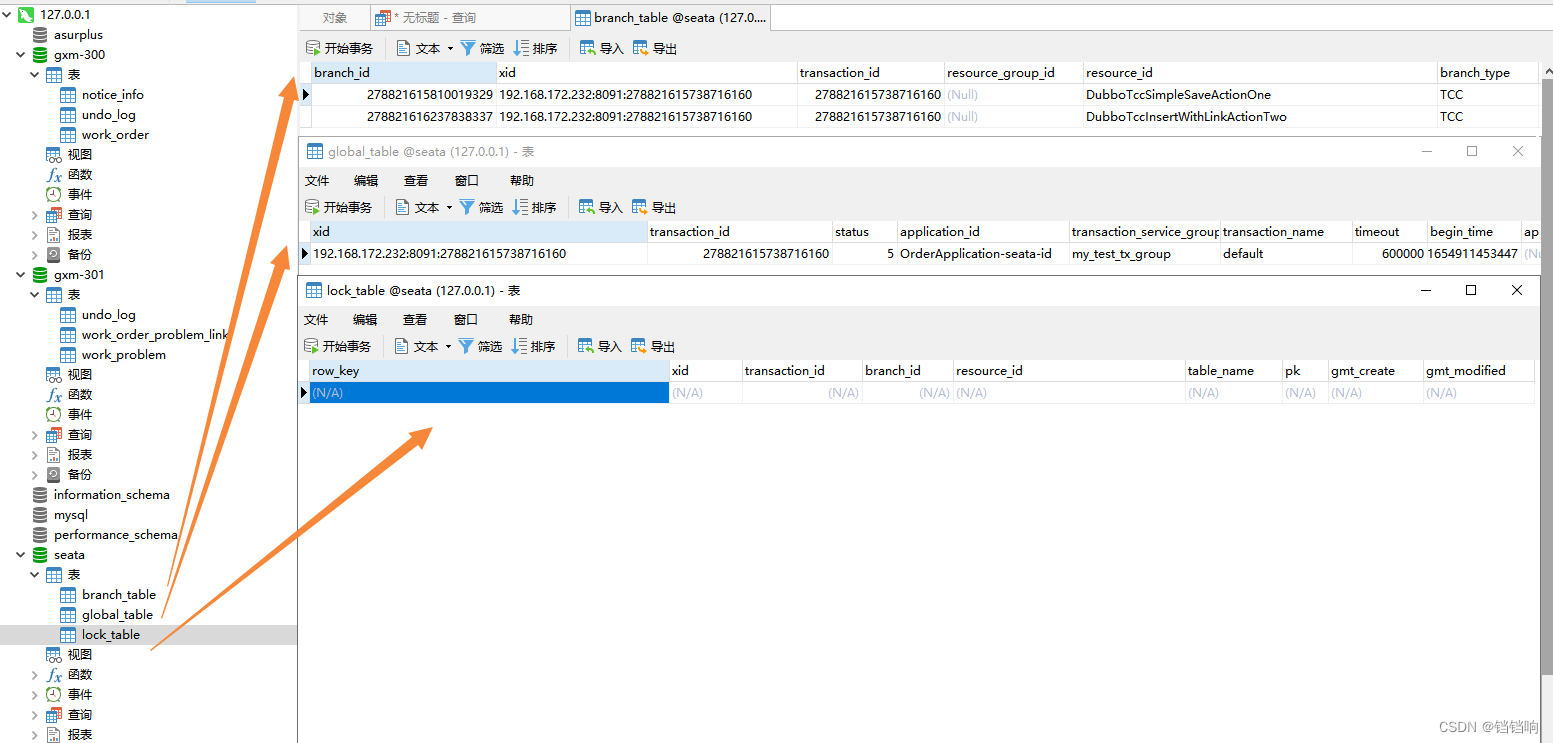Click the information_schema database icon
Screen dimensions: 1553x743
(x=40, y=495)
